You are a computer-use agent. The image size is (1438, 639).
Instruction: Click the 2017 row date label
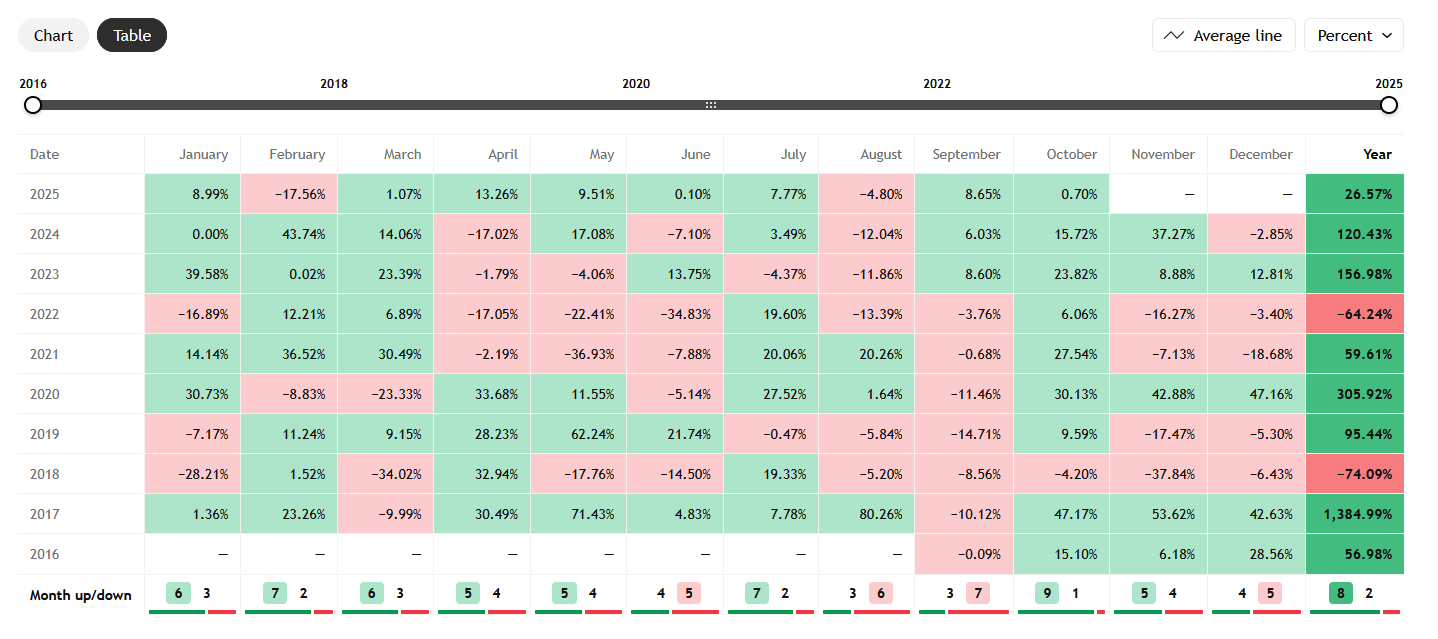[45, 514]
